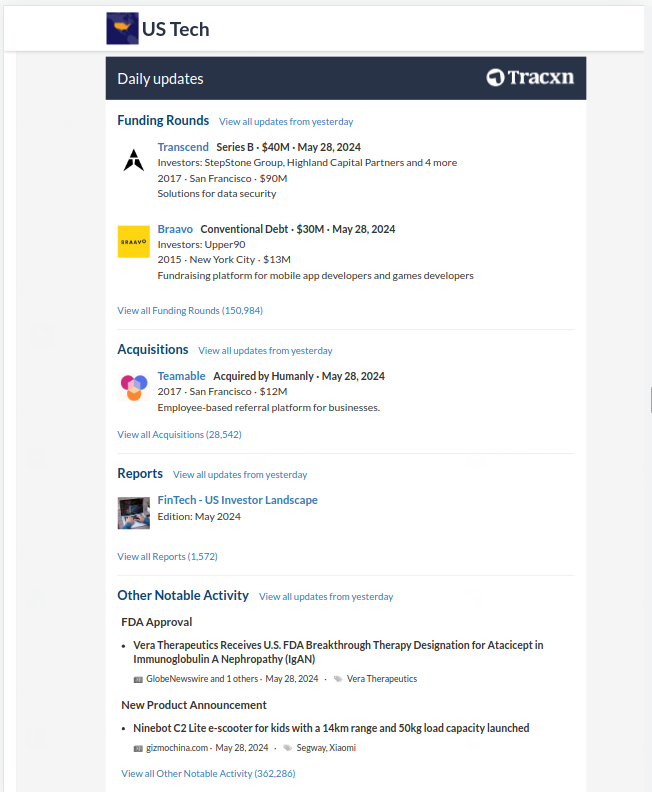View all Reports updates from yesterday
Viewport: 652px width, 792px height.
click(x=240, y=475)
